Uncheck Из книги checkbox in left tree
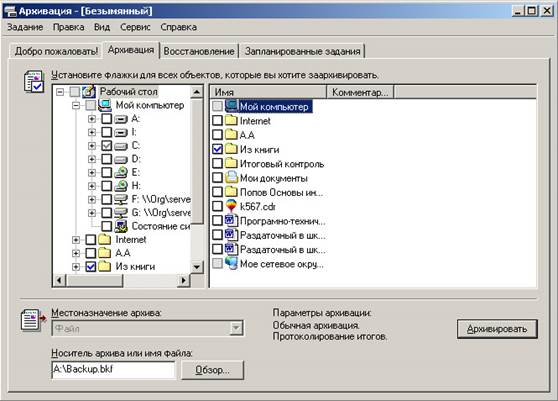 [x=91, y=267]
